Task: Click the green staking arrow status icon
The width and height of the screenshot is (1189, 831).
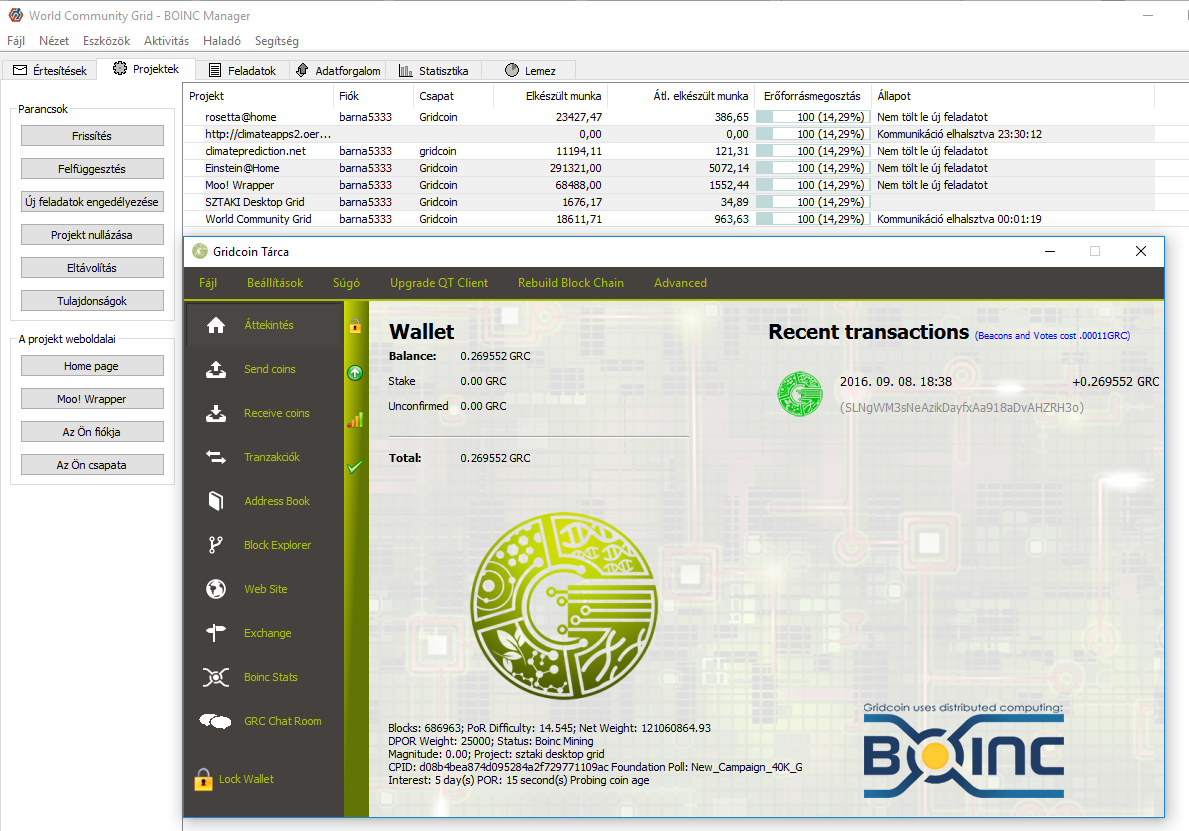Action: (355, 373)
